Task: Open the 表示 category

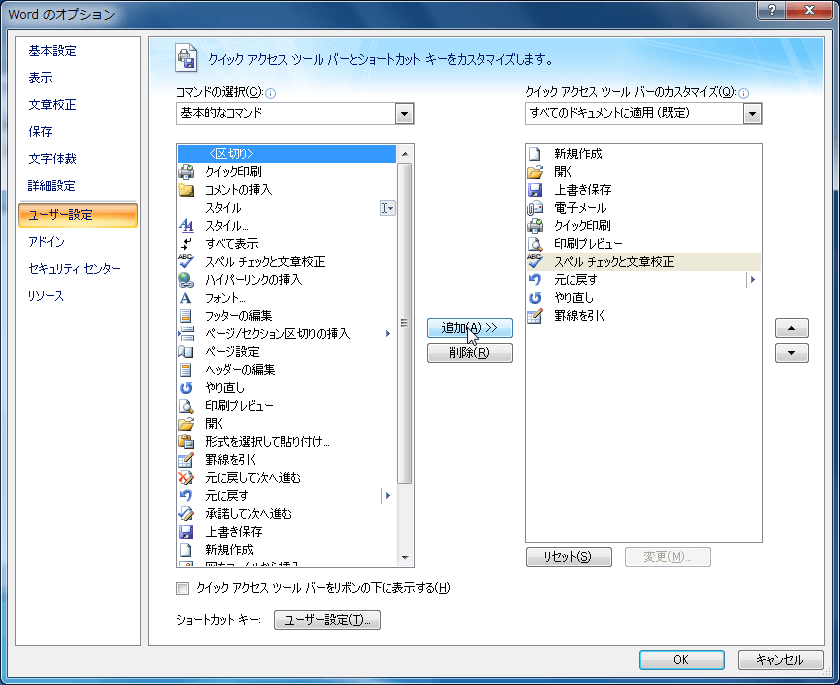Action: (x=40, y=78)
